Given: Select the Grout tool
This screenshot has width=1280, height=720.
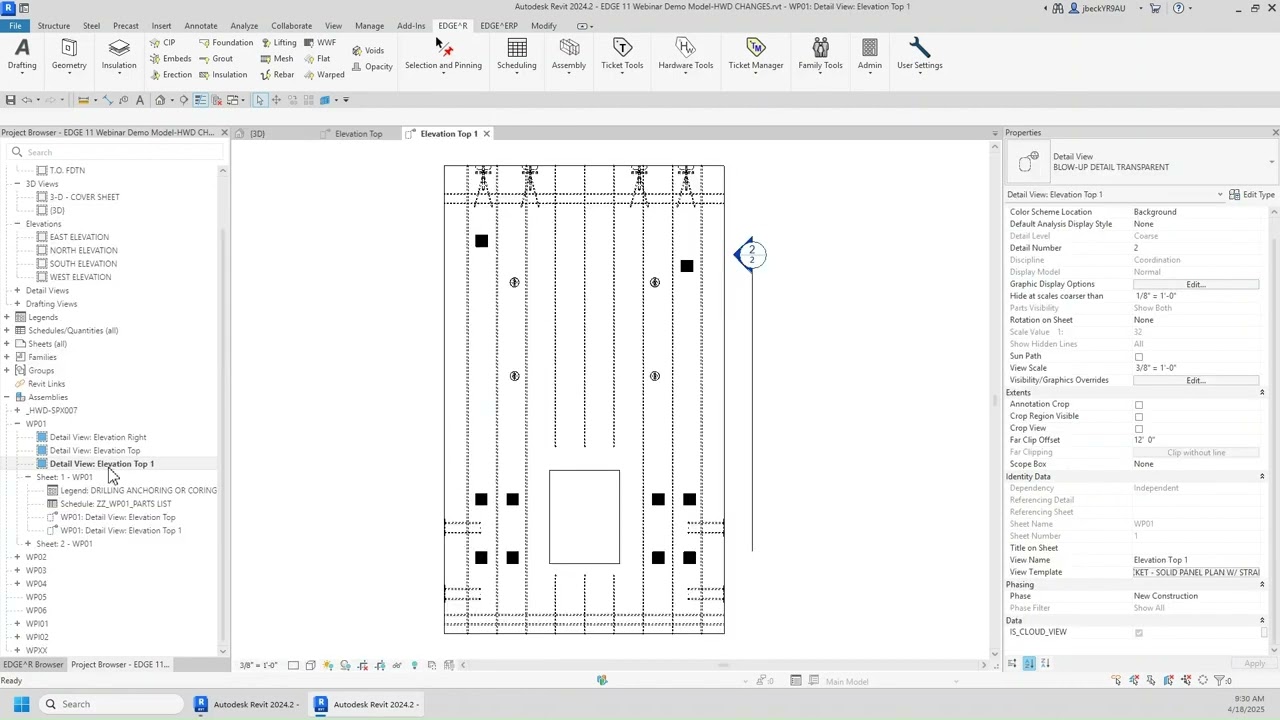Looking at the screenshot, I should (x=216, y=59).
